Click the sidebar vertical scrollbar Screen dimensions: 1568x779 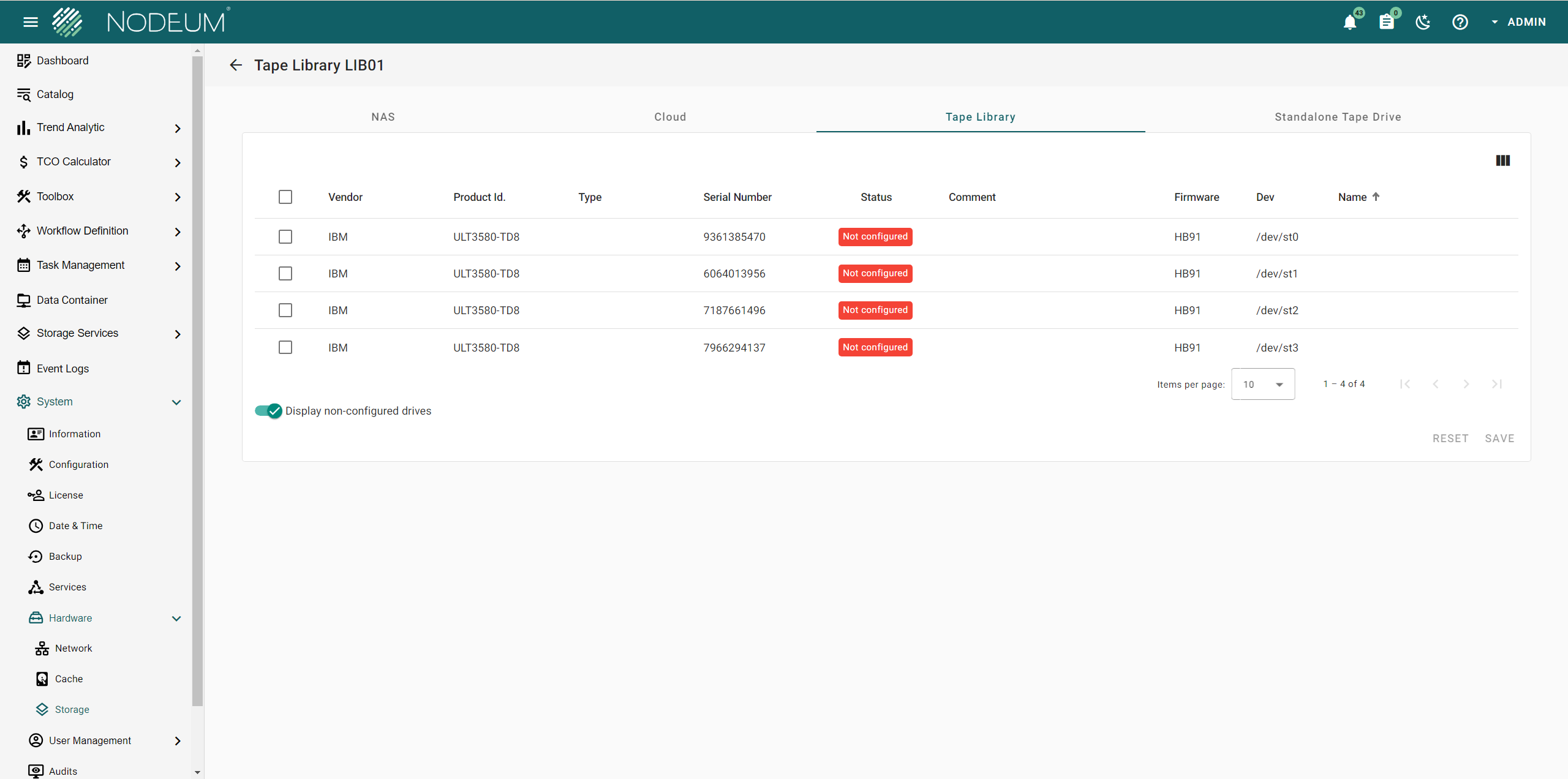pyautogui.click(x=197, y=380)
